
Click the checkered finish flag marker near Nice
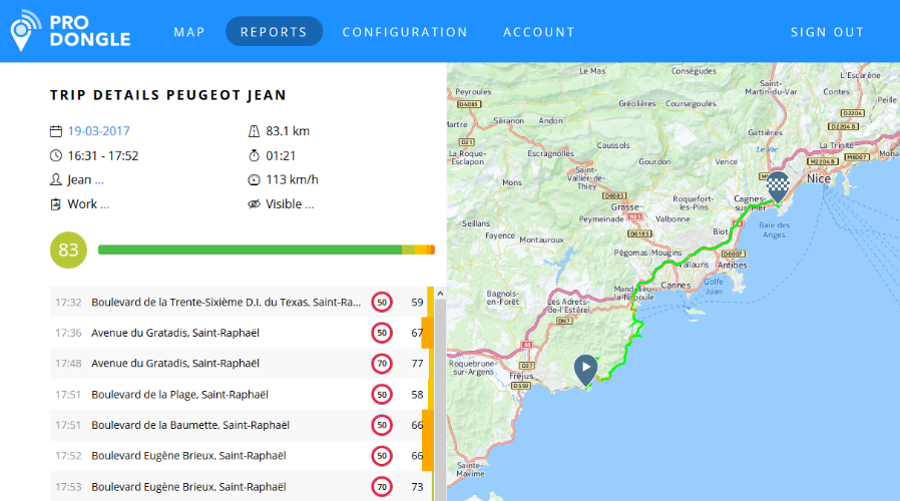(777, 185)
